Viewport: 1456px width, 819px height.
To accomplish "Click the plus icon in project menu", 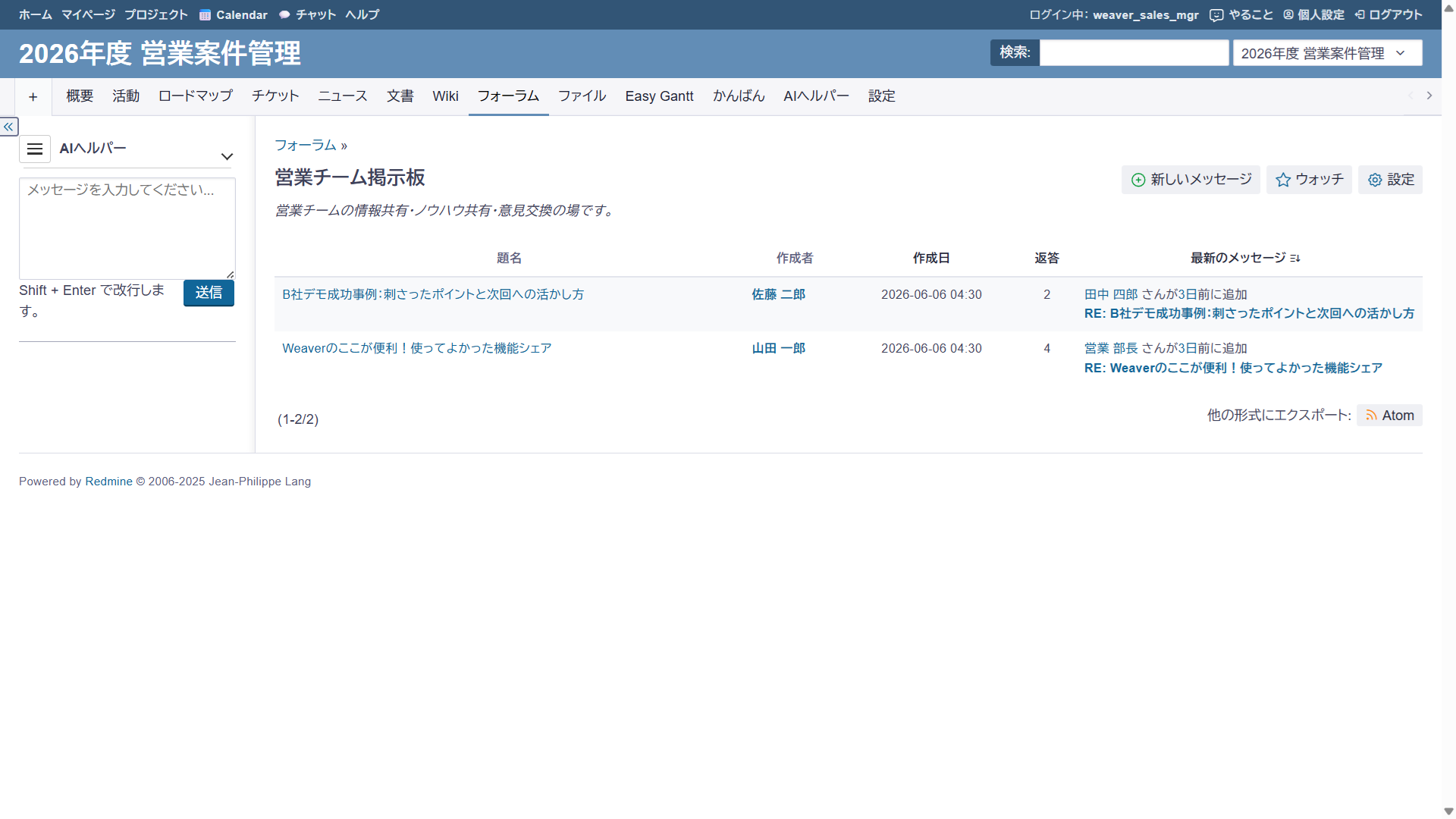I will coord(33,96).
